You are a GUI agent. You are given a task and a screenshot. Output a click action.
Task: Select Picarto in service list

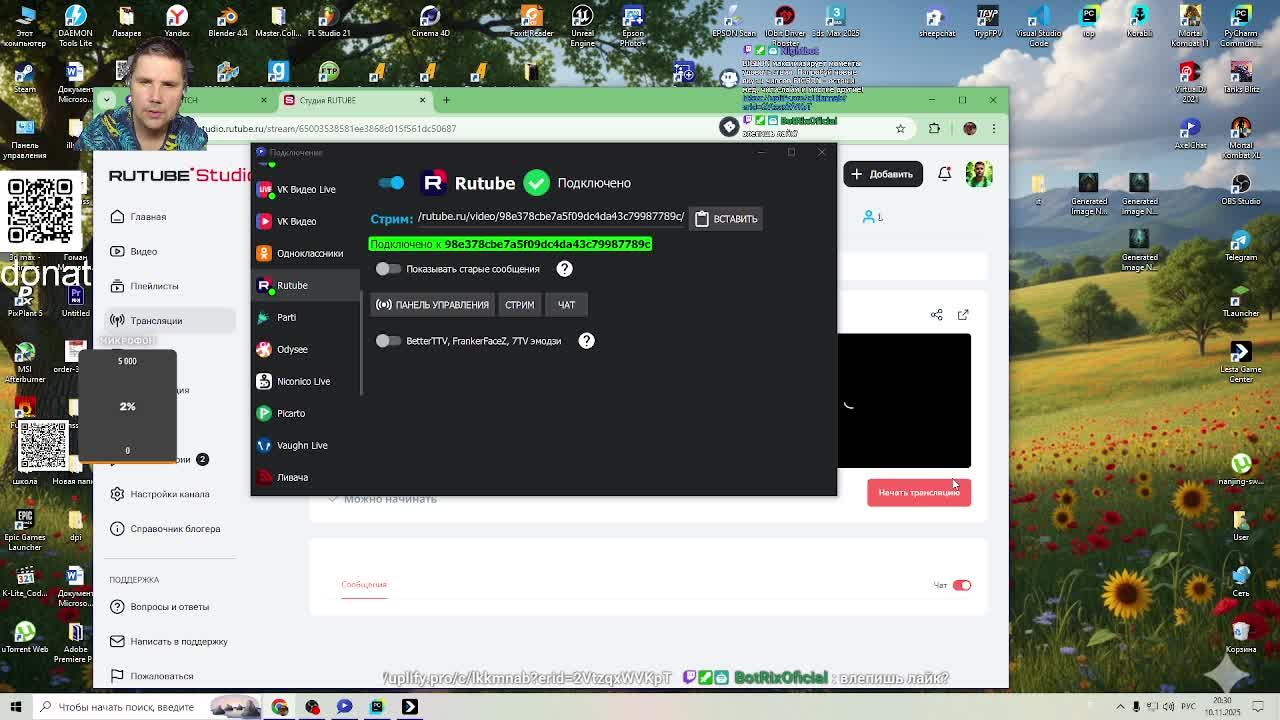[305, 413]
